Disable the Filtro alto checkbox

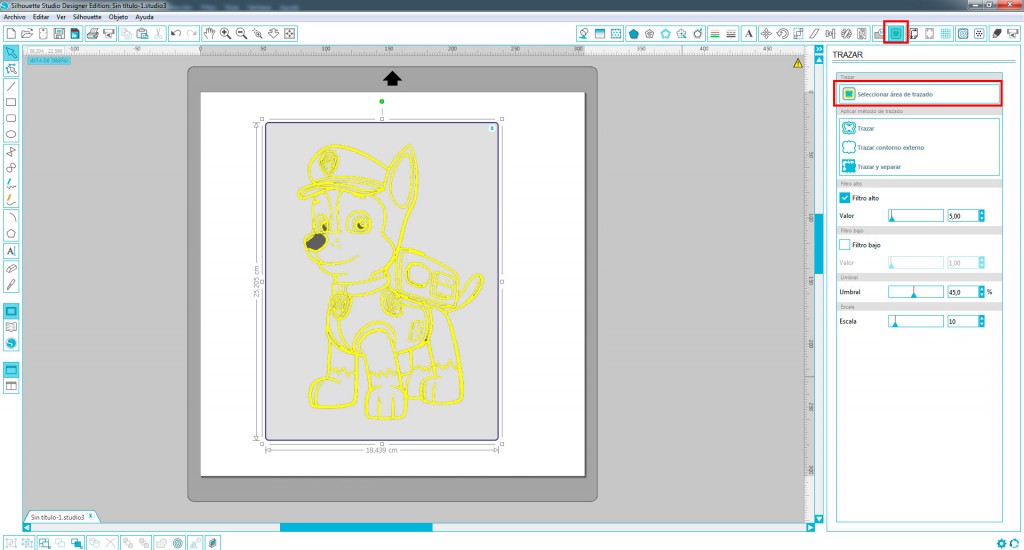(845, 198)
